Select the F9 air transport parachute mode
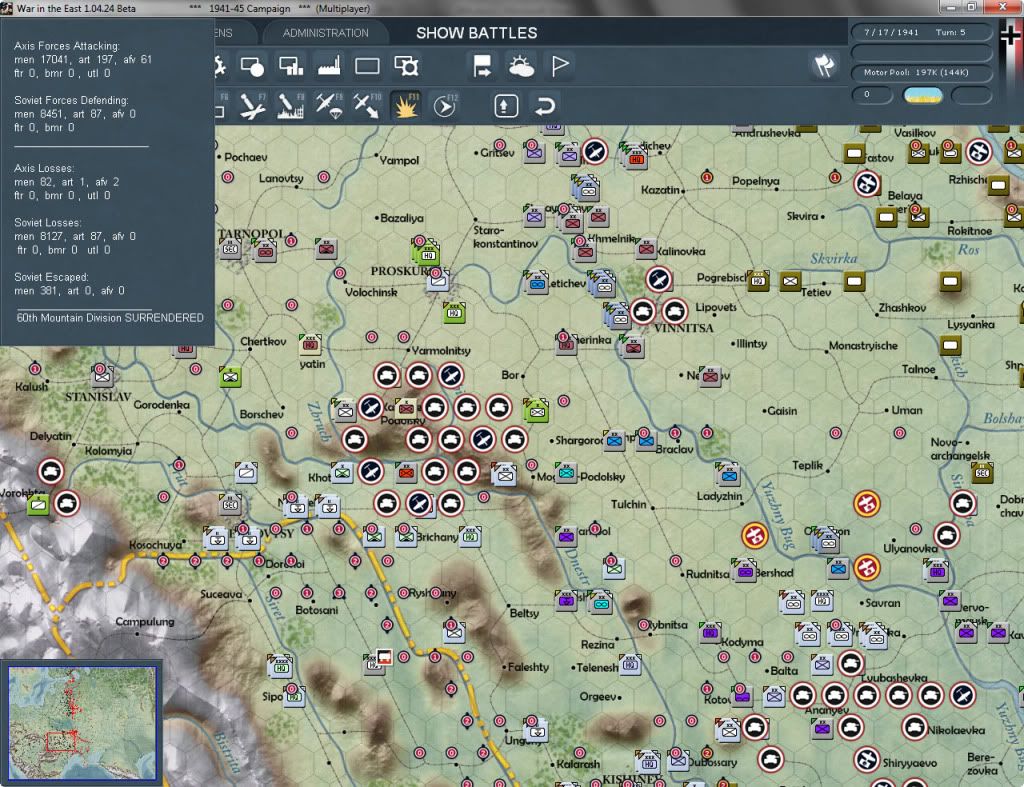The width and height of the screenshot is (1024, 787). [x=328, y=106]
